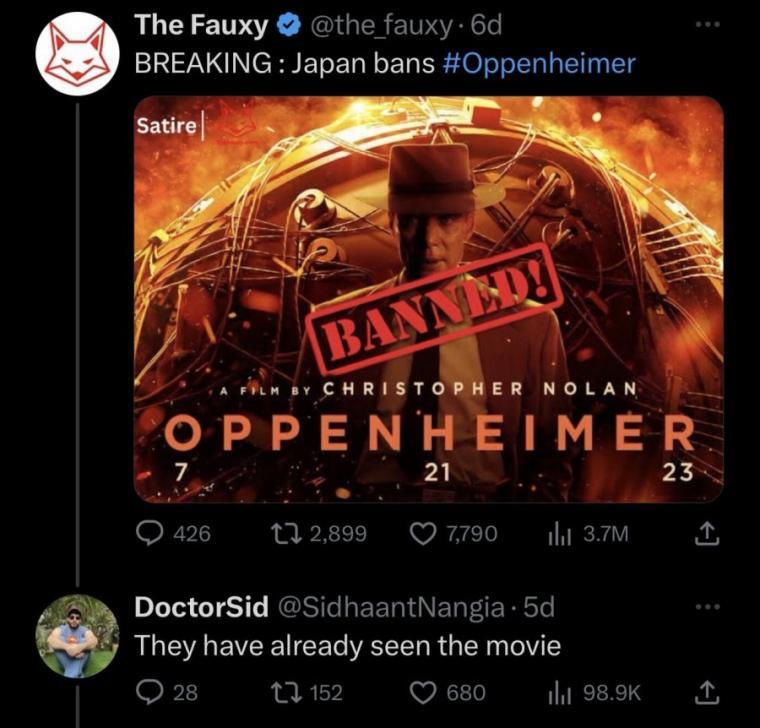Like DoctorSid's reply with 680 likes
760x728 pixels.
tap(425, 692)
